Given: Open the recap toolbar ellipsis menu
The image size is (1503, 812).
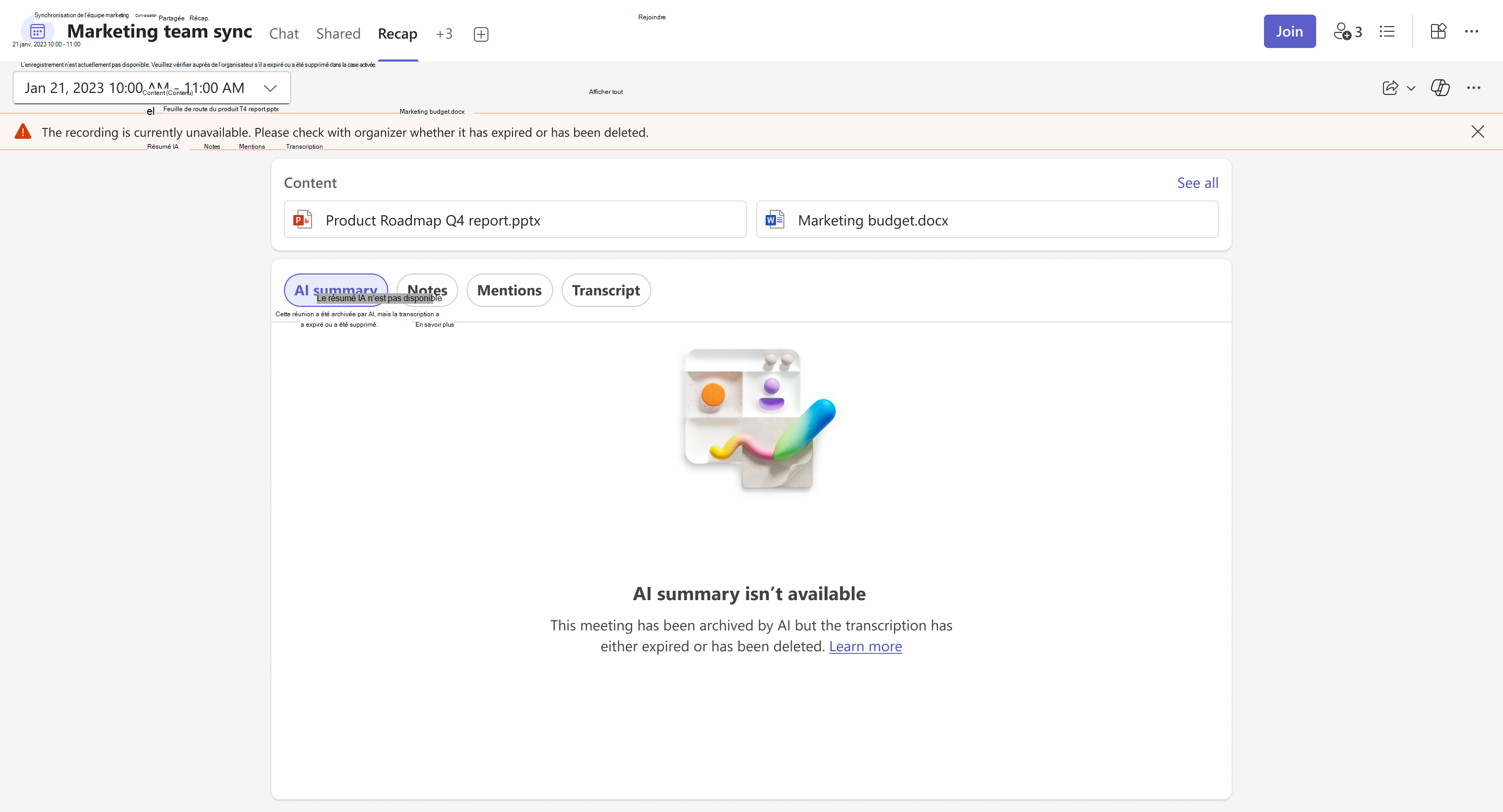Looking at the screenshot, I should 1474,88.
